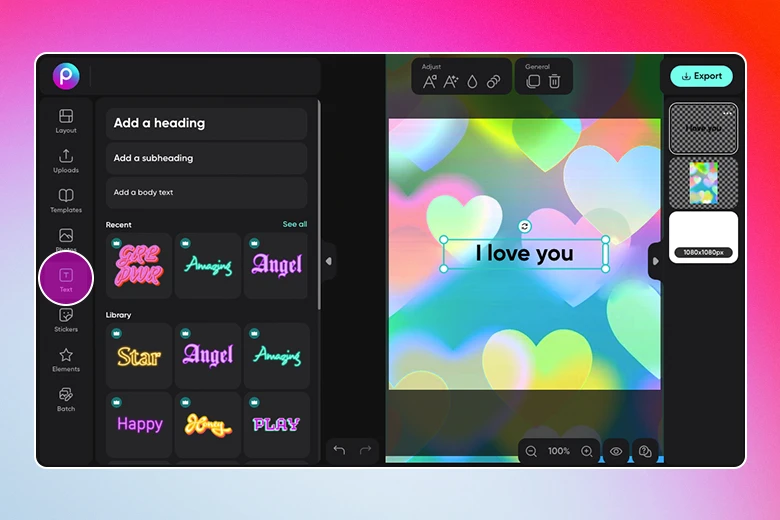Collapse the left text panel
Viewport: 780px width, 520px height.
329,261
